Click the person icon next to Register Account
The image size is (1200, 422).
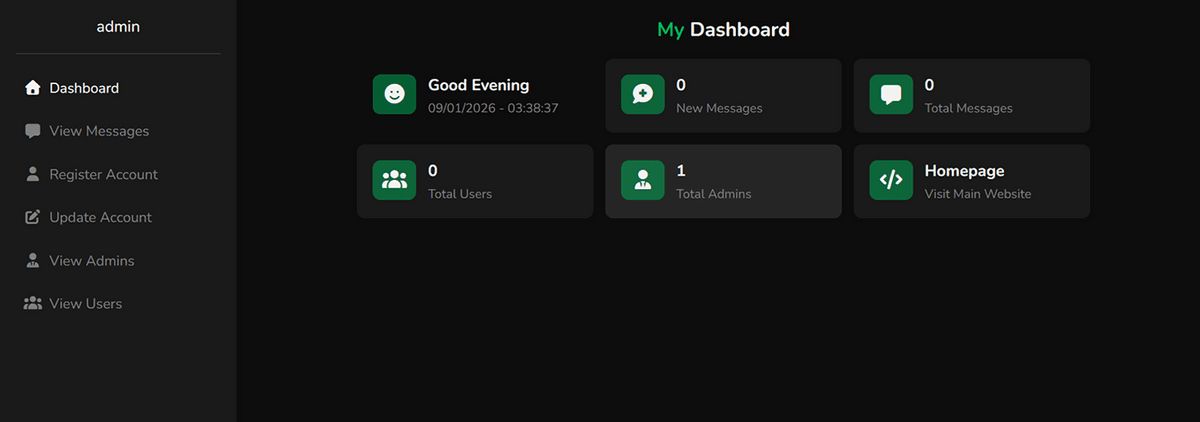(x=32, y=174)
